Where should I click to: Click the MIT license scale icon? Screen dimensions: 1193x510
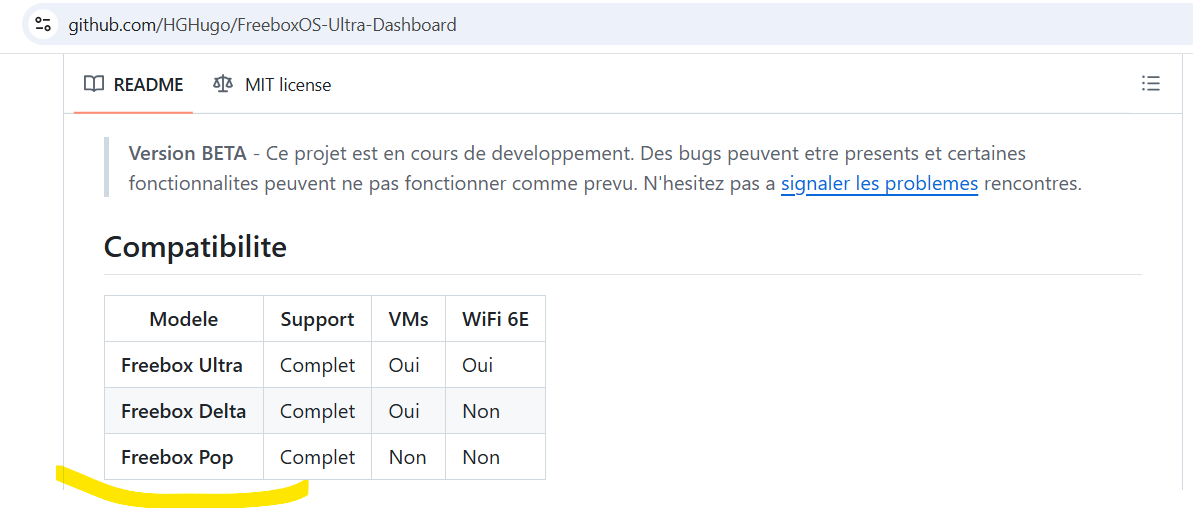coord(223,84)
